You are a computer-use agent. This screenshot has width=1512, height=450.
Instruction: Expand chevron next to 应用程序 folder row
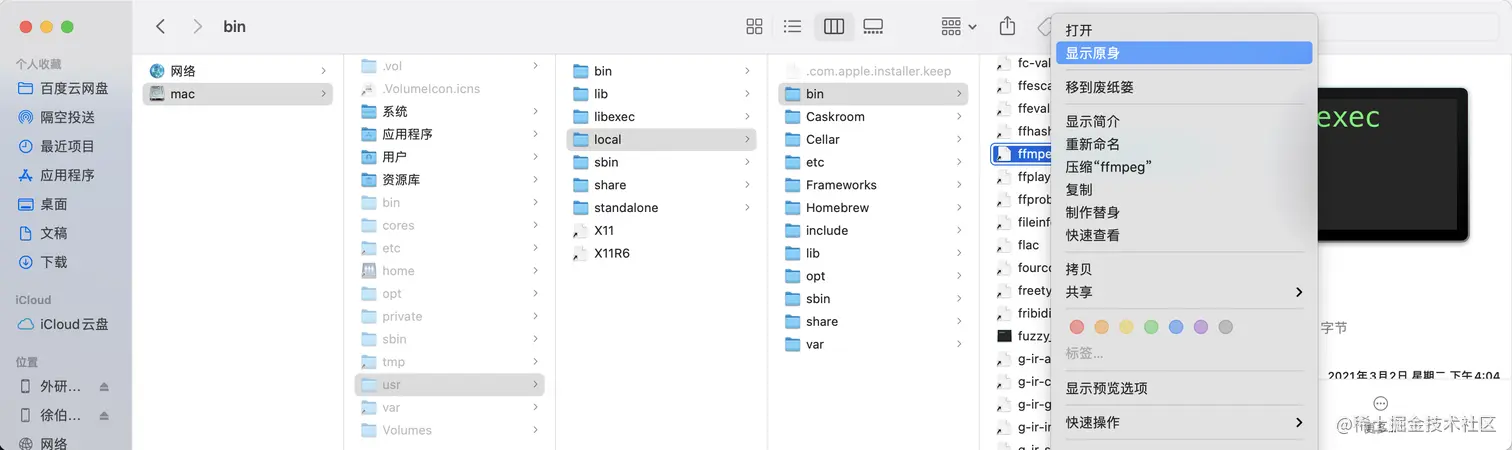tap(535, 134)
